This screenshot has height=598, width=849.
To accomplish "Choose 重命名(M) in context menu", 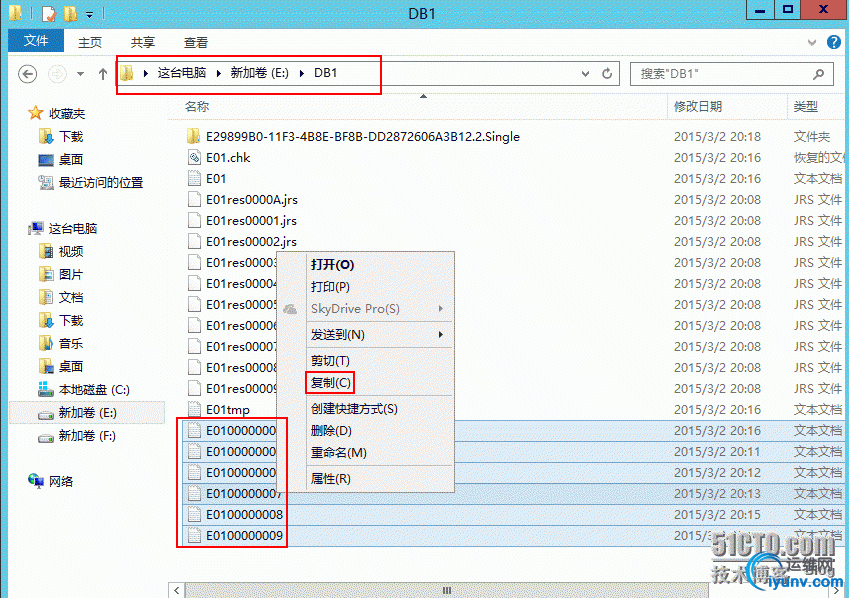I will (339, 452).
